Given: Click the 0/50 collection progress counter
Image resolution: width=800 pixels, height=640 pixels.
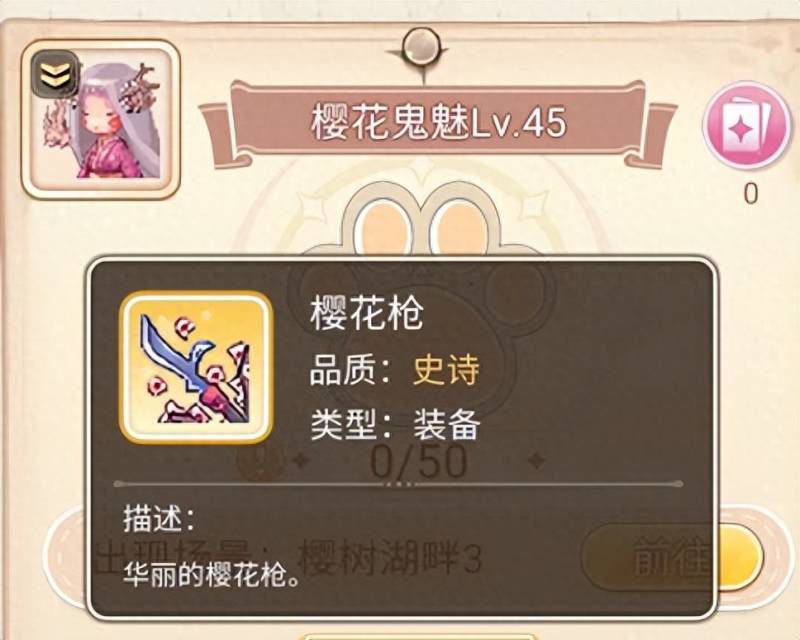Looking at the screenshot, I should coord(418,461).
